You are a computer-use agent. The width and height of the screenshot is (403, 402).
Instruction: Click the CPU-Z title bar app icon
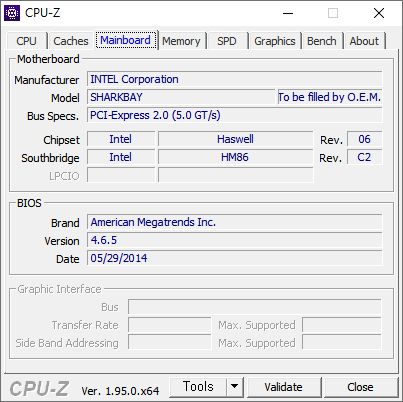point(12,13)
